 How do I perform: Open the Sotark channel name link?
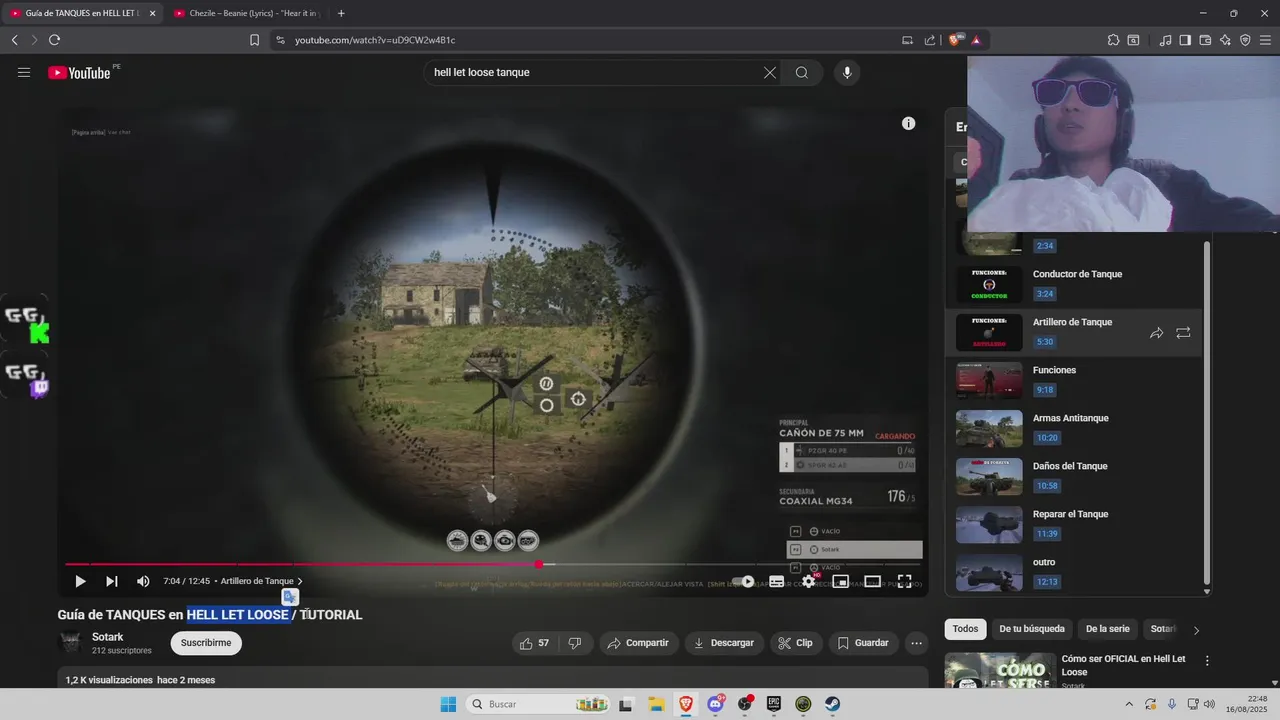tap(107, 636)
